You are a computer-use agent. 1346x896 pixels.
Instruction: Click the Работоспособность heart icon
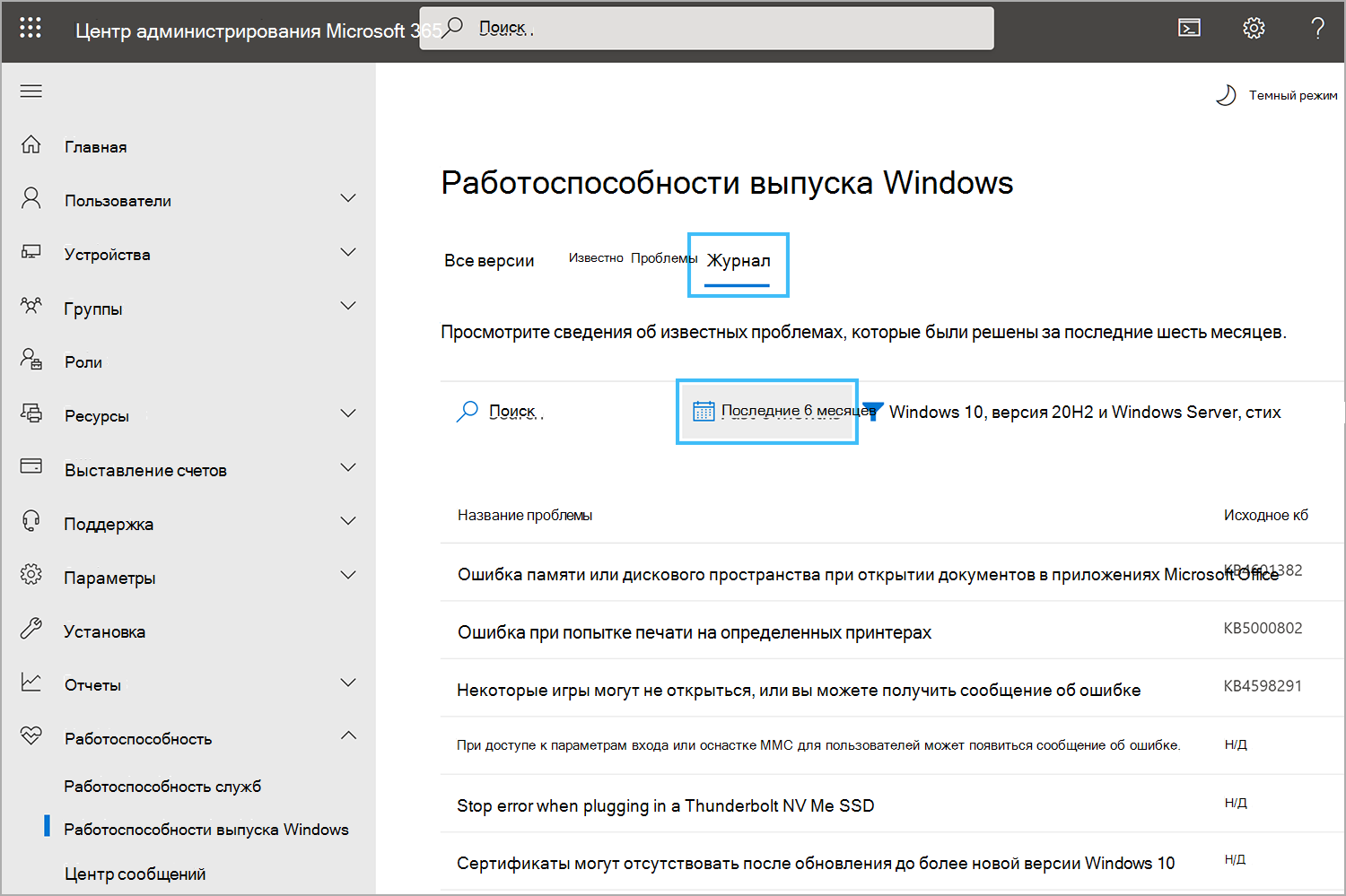[x=31, y=736]
